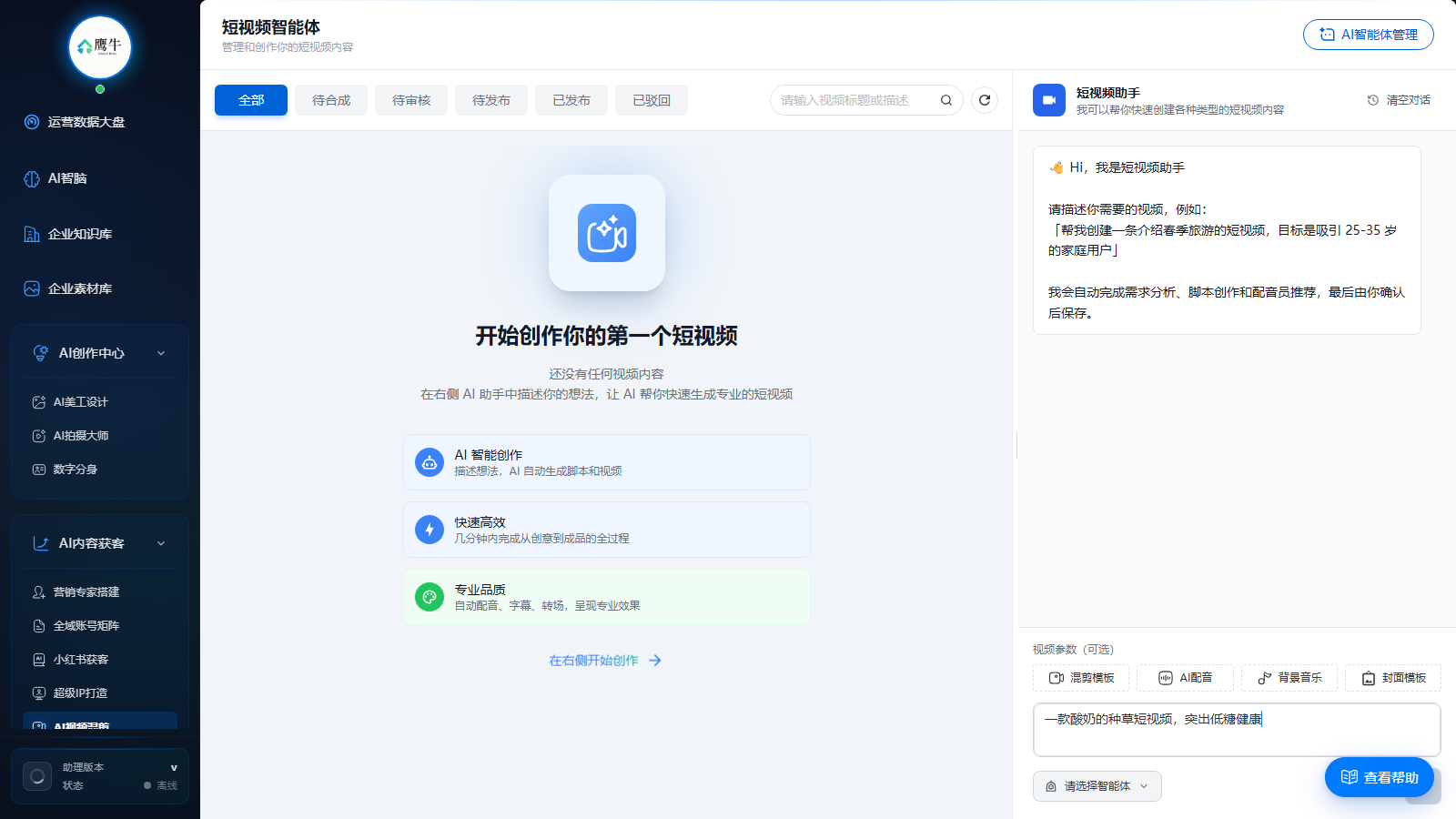Click the 在右侧开始创作 link
This screenshot has height=819, width=1456.
point(605,661)
